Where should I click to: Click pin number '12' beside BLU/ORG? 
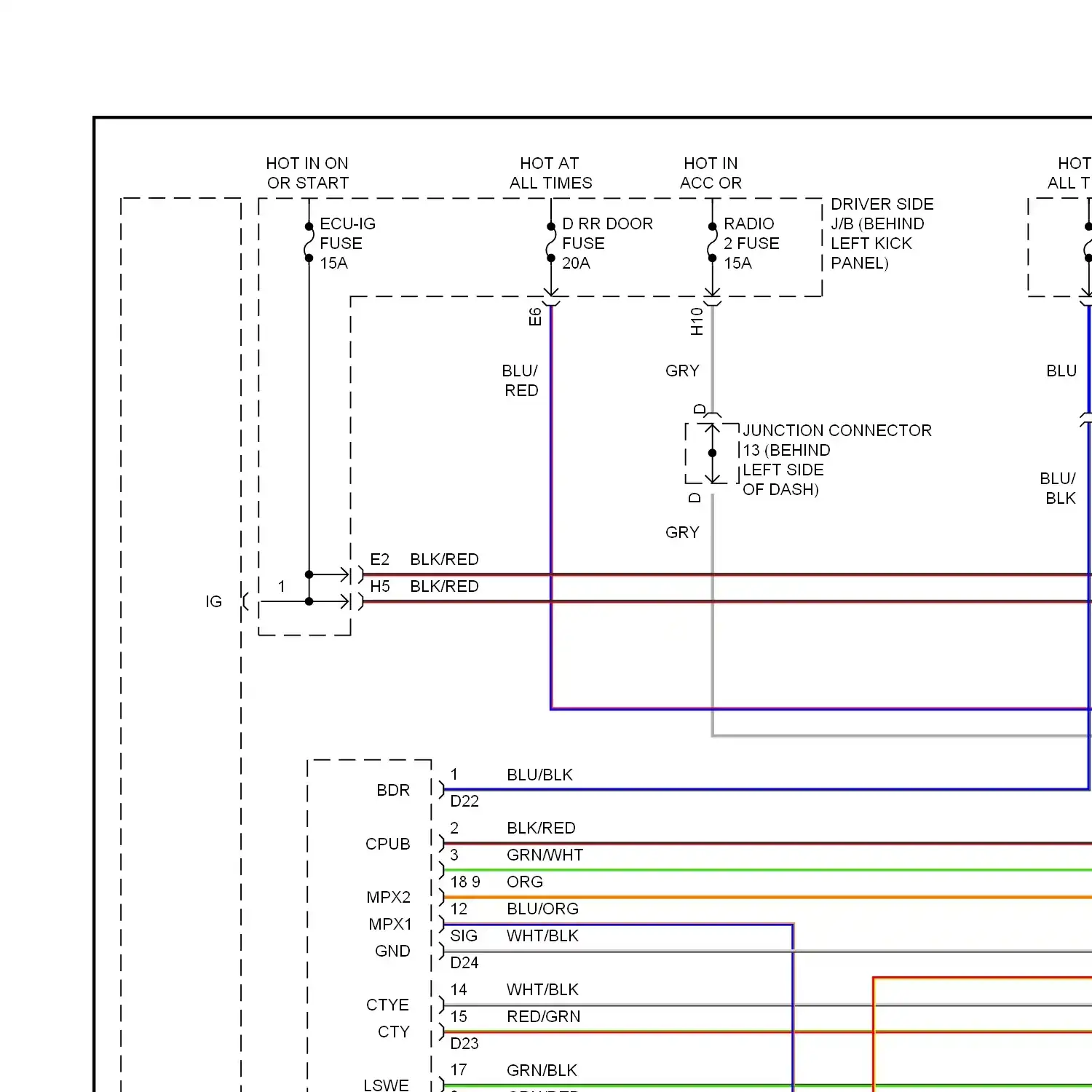click(x=459, y=909)
